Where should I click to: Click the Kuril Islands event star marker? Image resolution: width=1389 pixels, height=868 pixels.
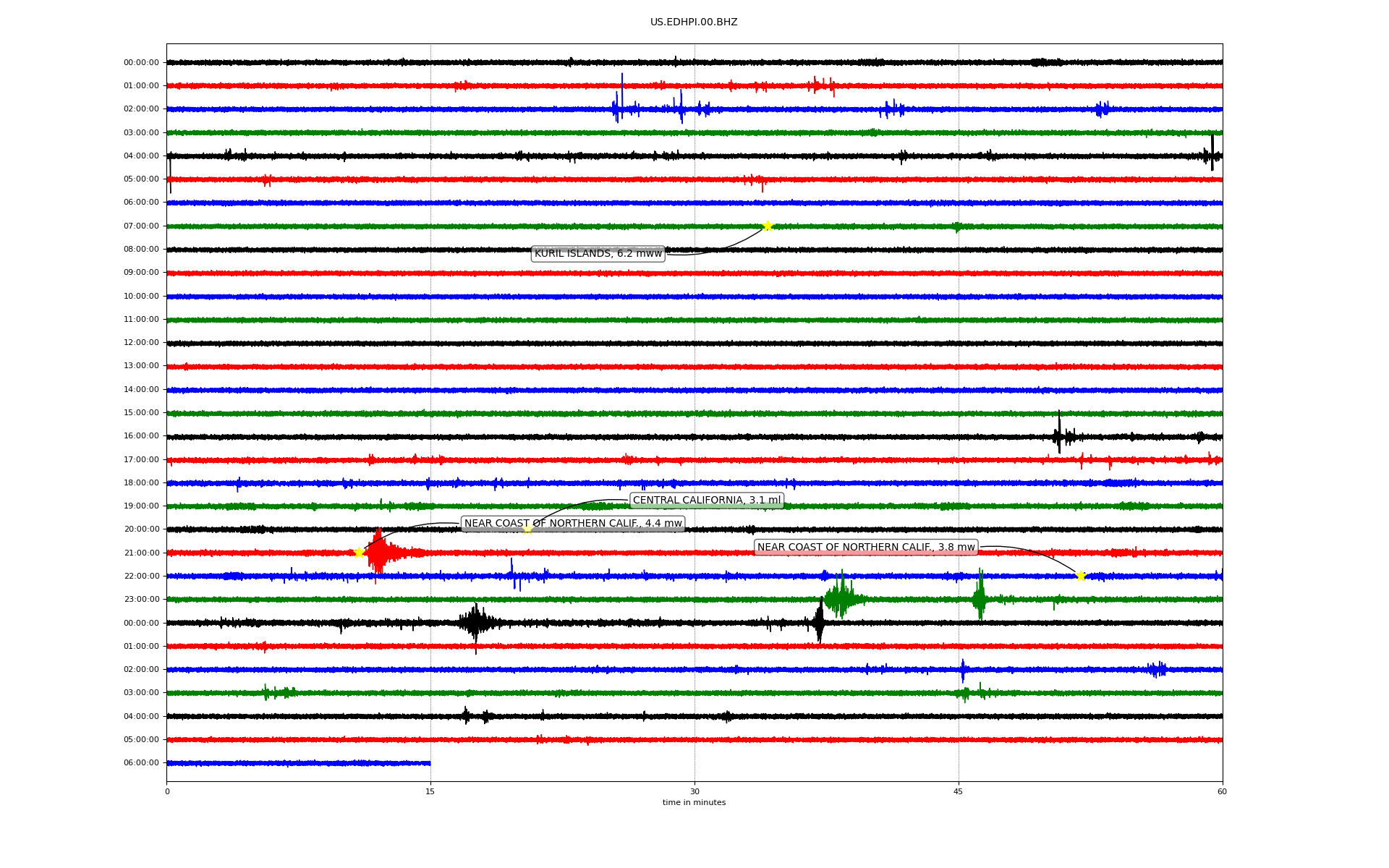768,226
